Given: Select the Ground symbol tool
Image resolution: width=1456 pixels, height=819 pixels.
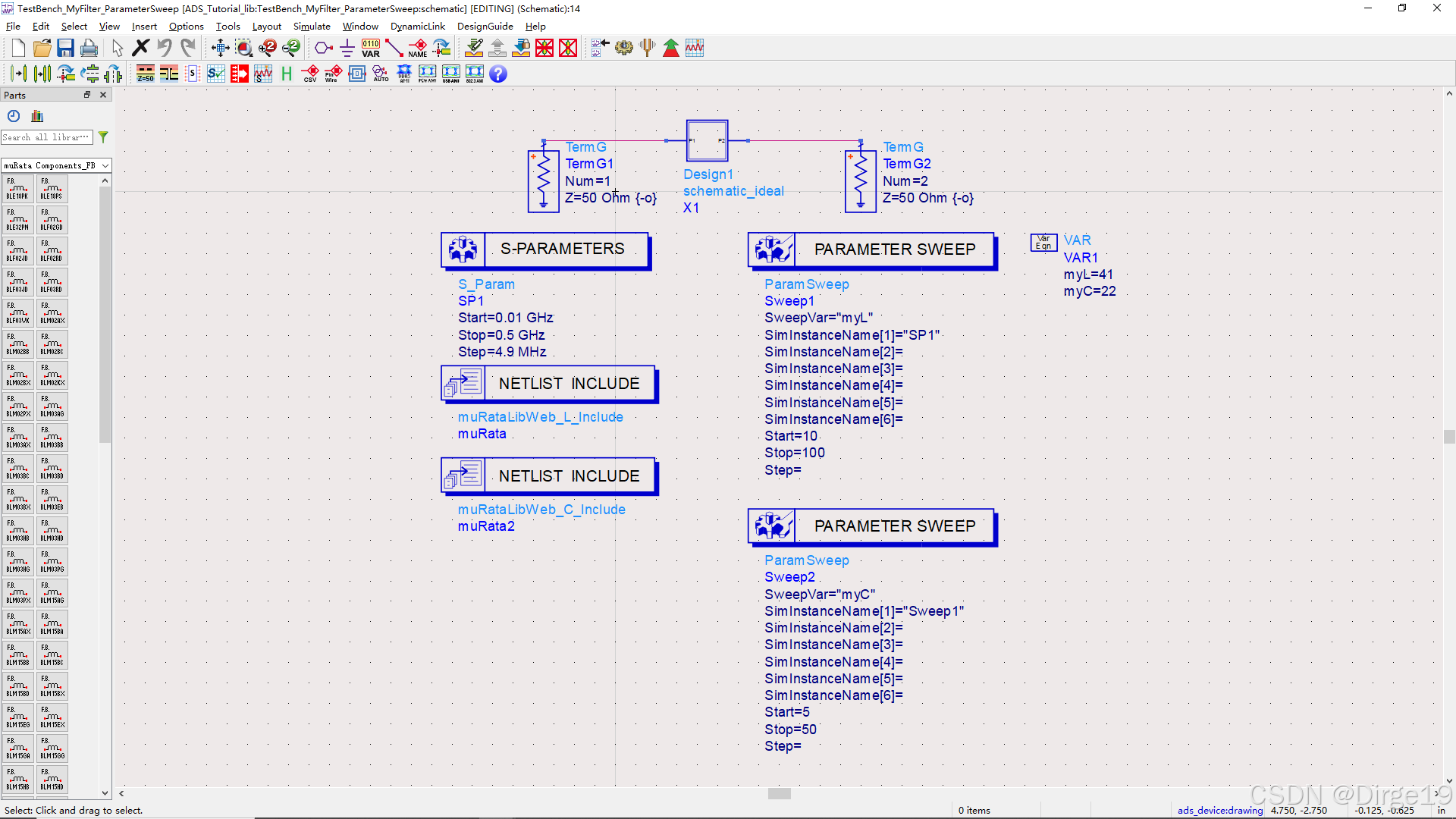Looking at the screenshot, I should [347, 47].
